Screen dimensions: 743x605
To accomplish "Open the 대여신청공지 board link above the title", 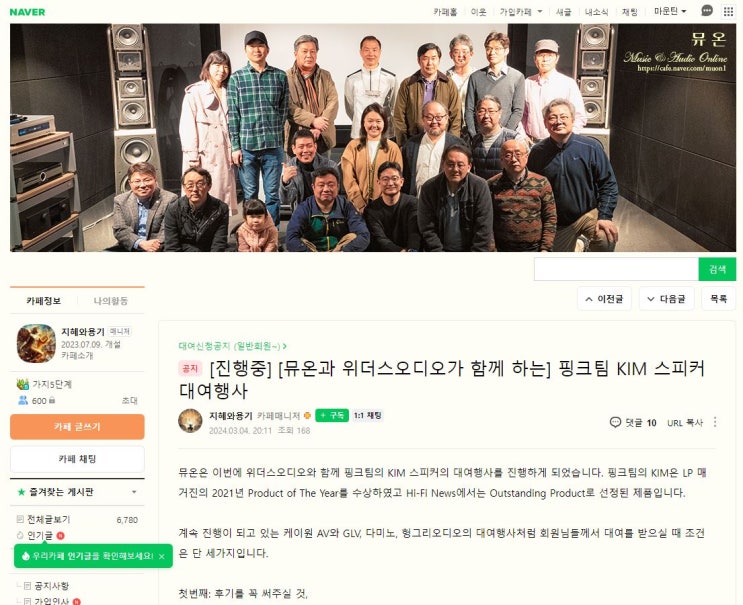I will pos(232,346).
